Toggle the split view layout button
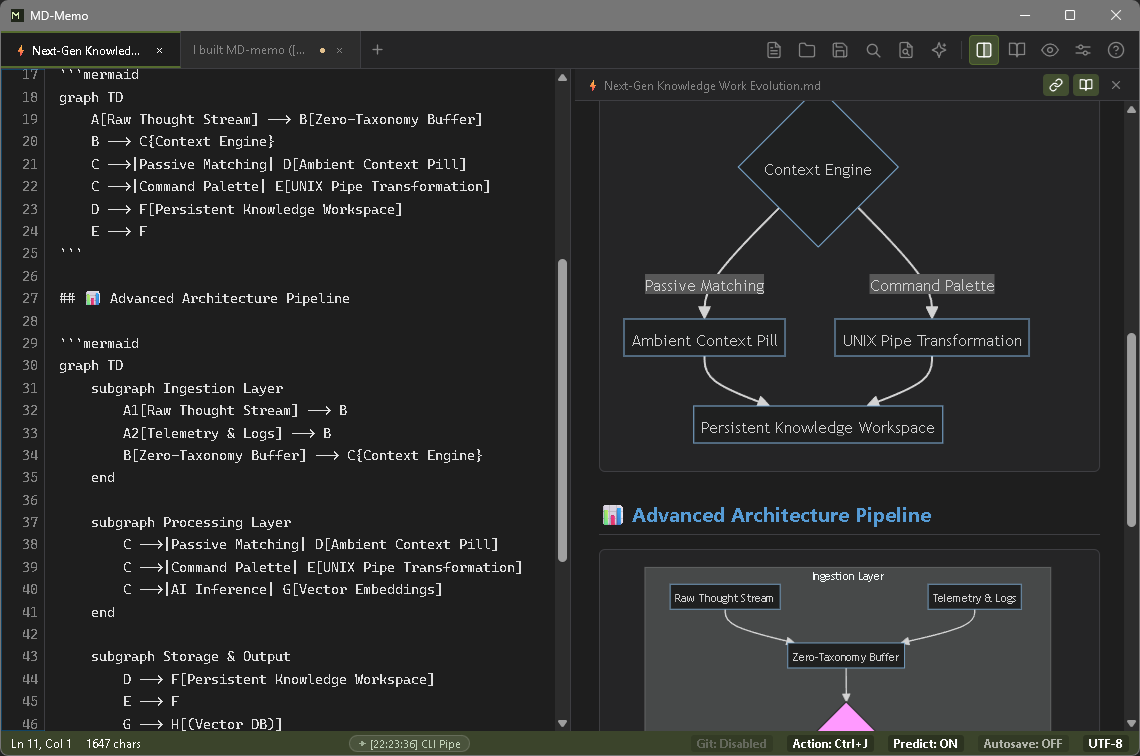 click(984, 50)
